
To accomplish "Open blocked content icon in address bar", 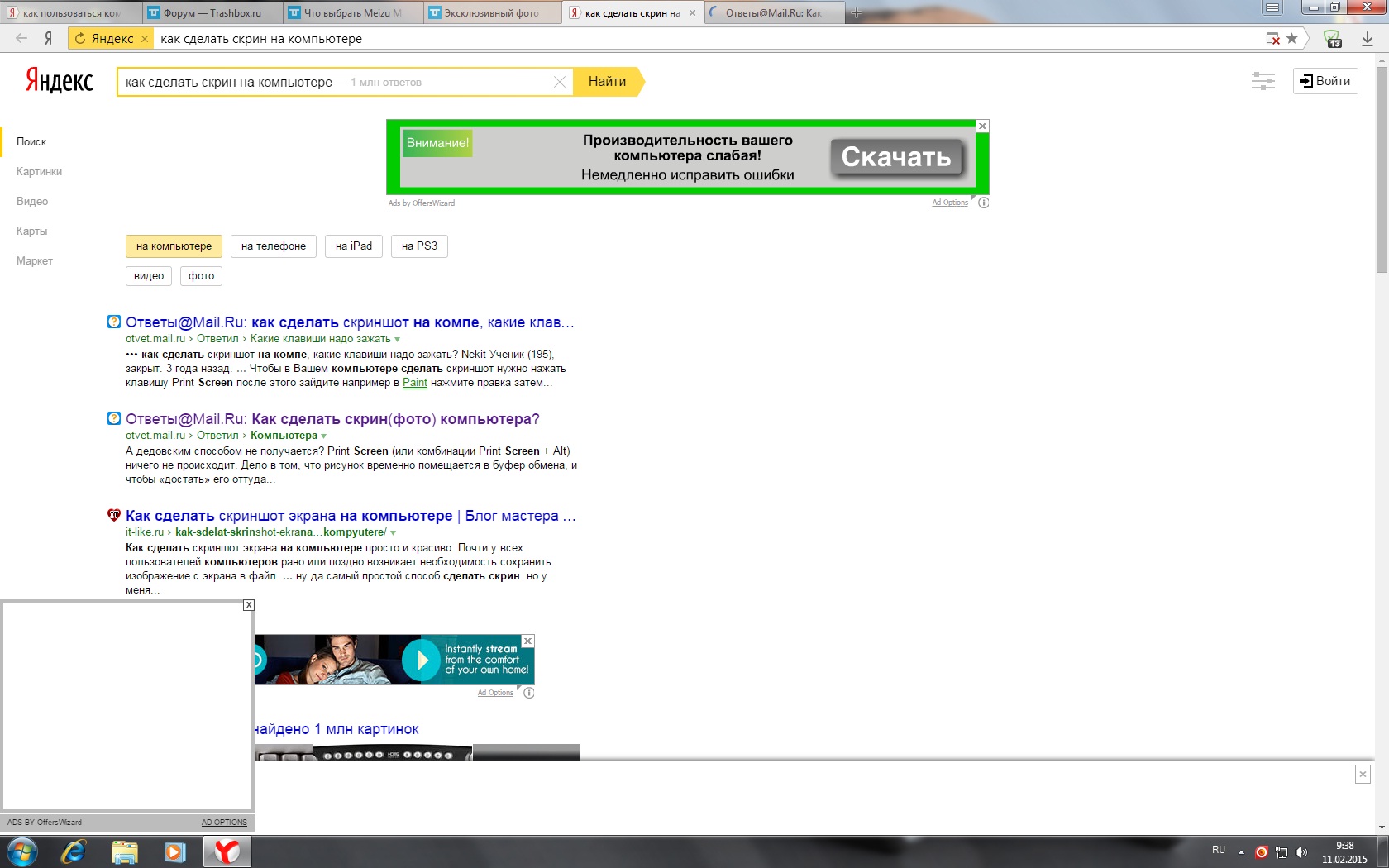I will [x=1273, y=38].
